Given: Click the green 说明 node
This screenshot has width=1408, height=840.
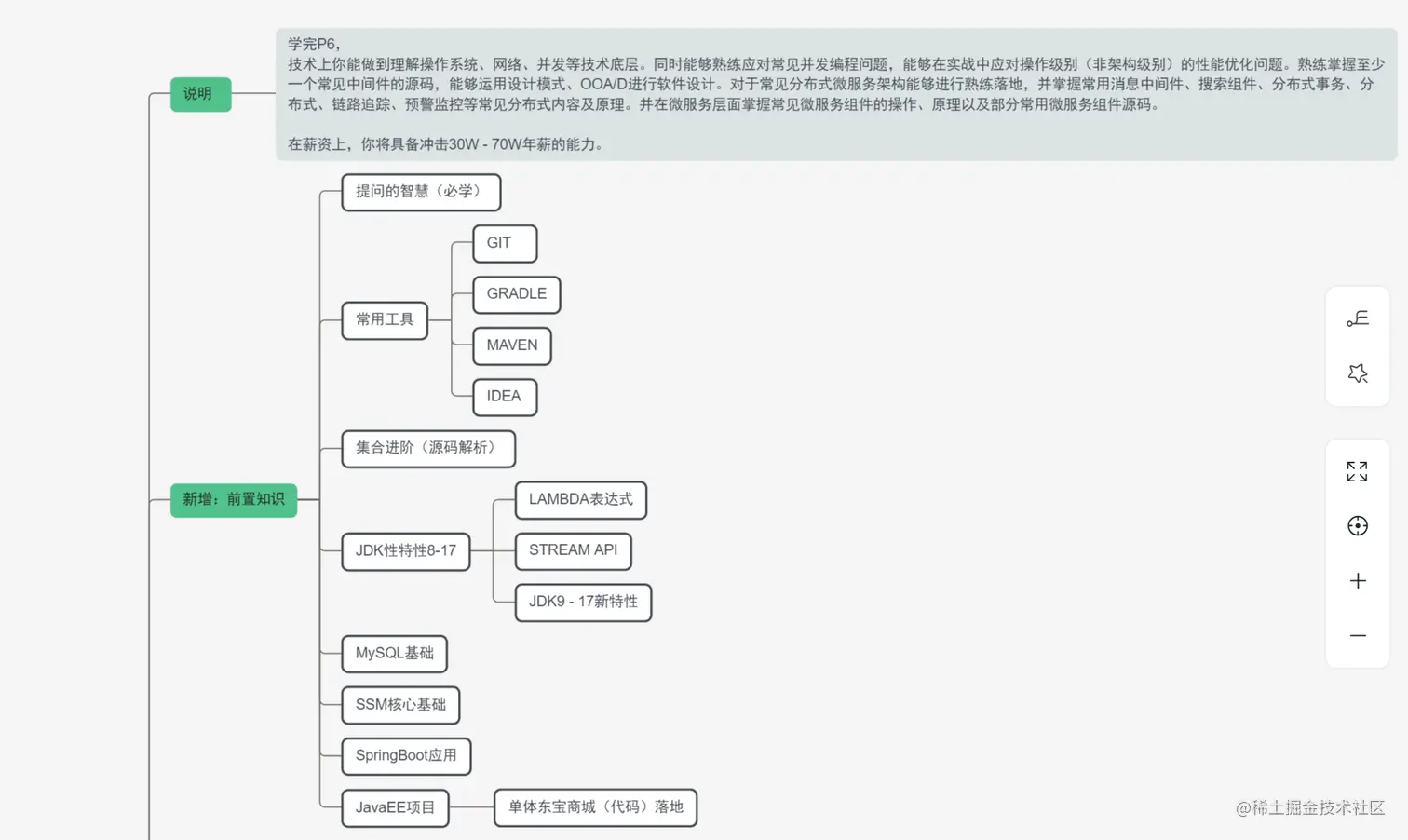Looking at the screenshot, I should (x=200, y=94).
